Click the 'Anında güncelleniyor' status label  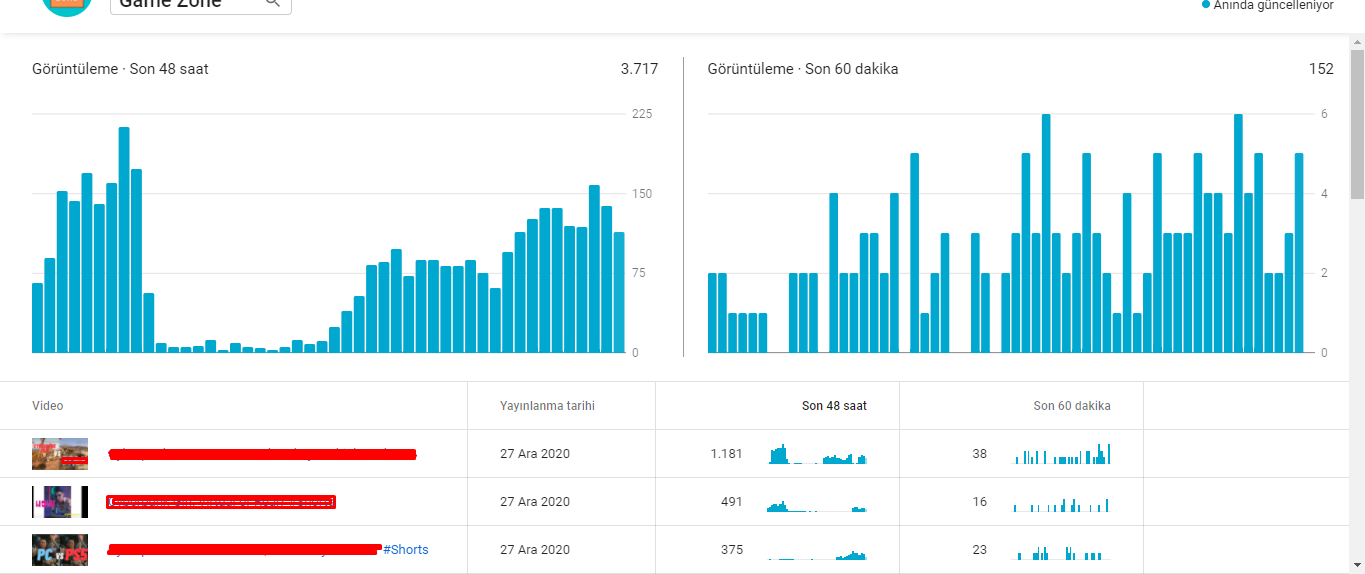[1273, 5]
